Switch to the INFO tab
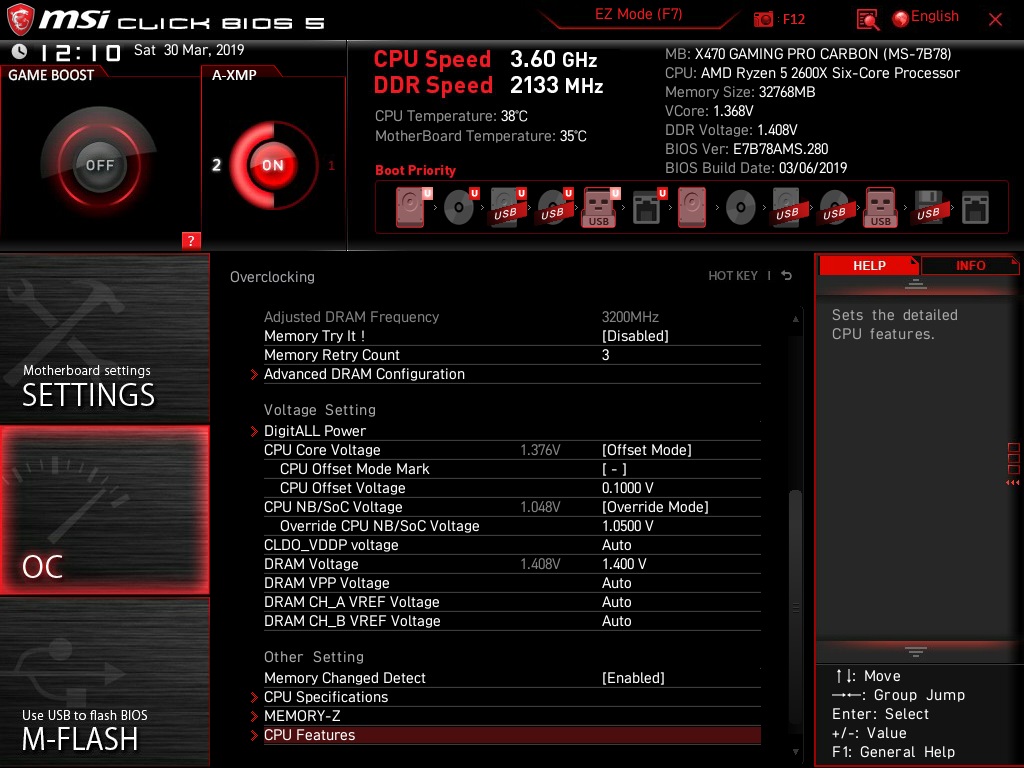The image size is (1024, 768). tap(970, 265)
